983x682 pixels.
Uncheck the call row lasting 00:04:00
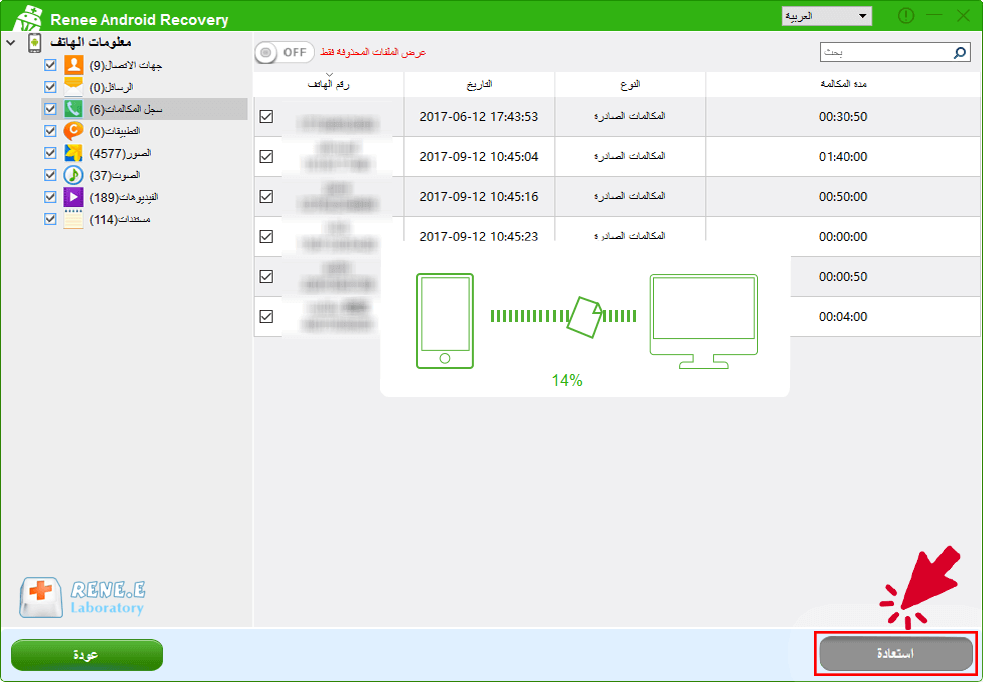(266, 317)
